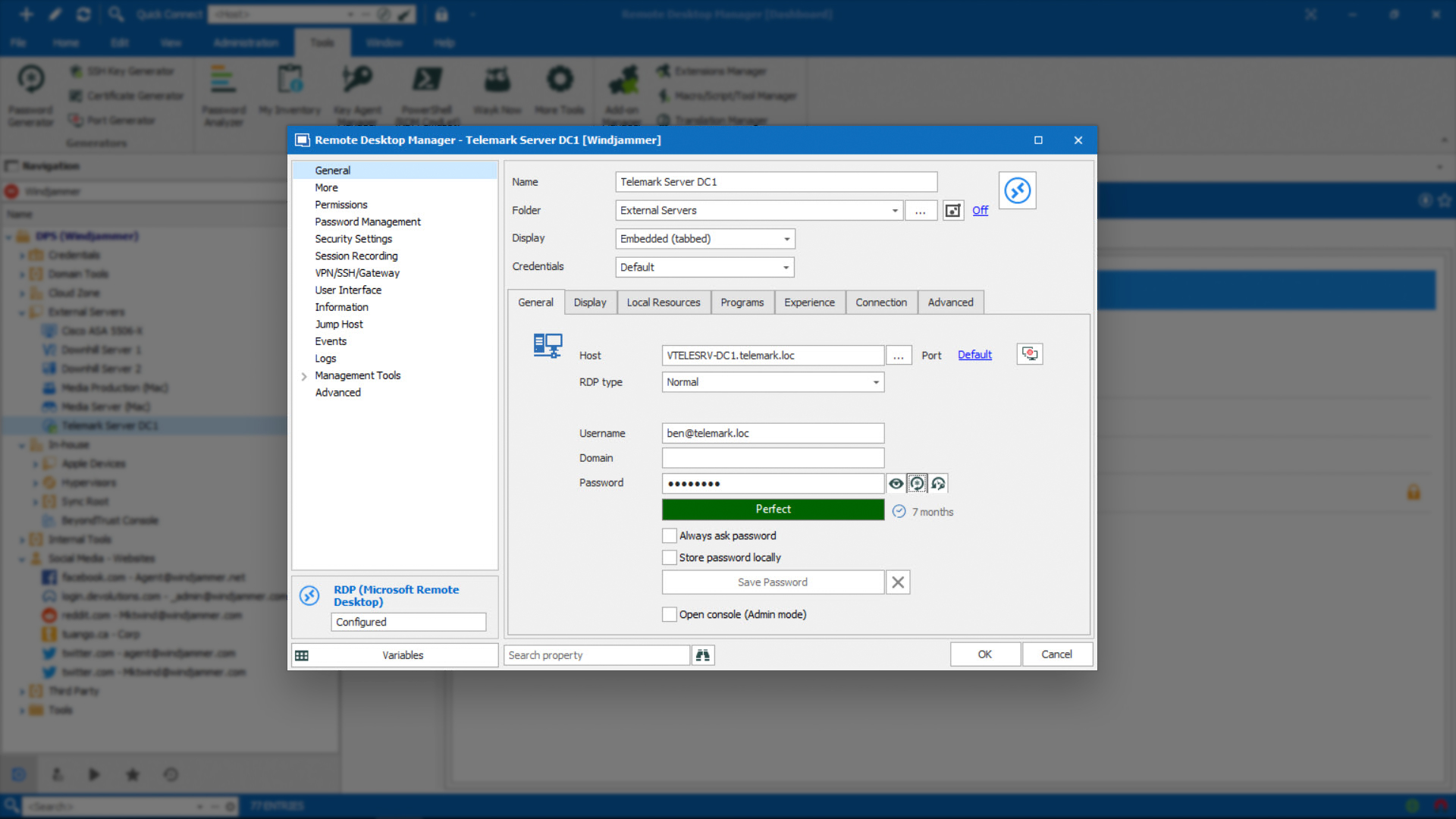The width and height of the screenshot is (1456, 819).
Task: Click the Variables panel icon at bottom left
Action: [301, 655]
